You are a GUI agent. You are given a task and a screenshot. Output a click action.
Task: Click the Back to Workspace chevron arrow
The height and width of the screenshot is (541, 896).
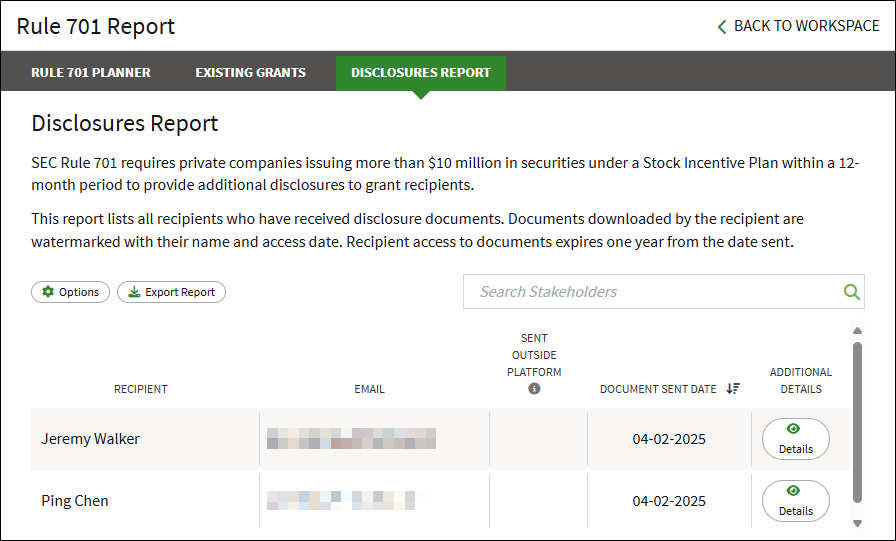[x=722, y=26]
